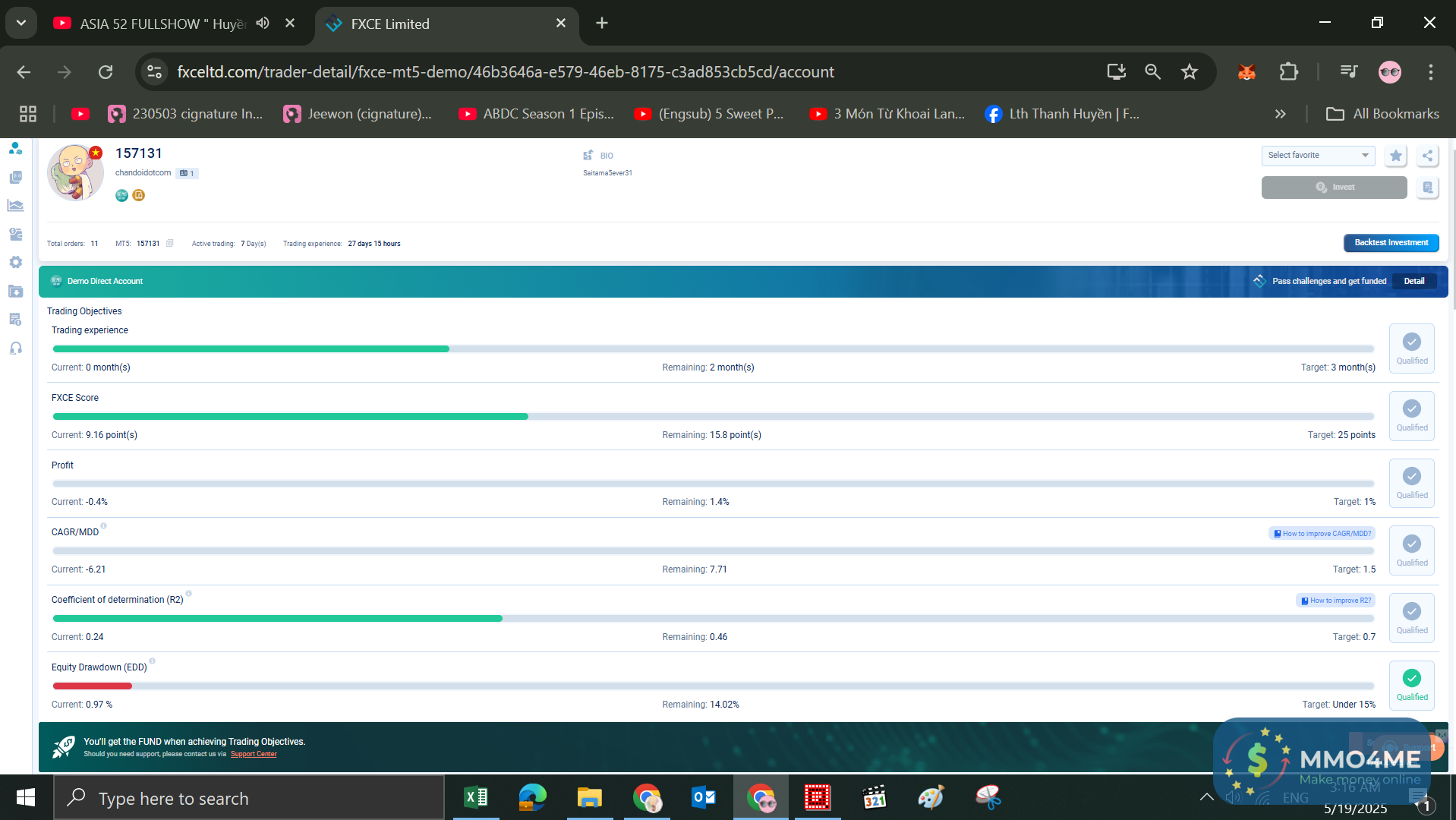View site information icon left of URL
The width and height of the screenshot is (1456, 820).
click(154, 72)
